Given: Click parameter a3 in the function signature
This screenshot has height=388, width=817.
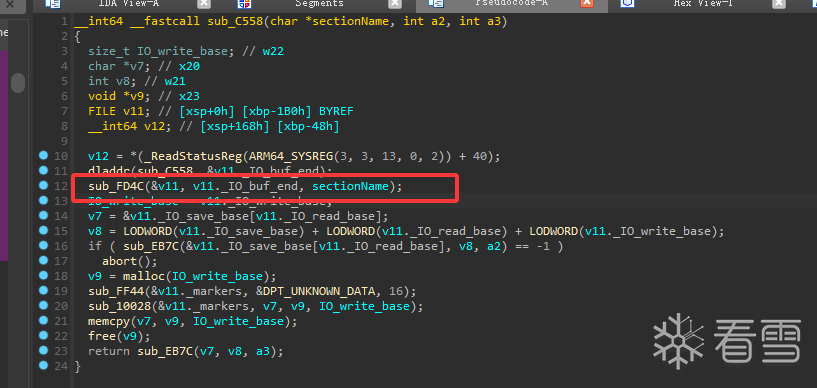Looking at the screenshot, I should click(x=493, y=21).
